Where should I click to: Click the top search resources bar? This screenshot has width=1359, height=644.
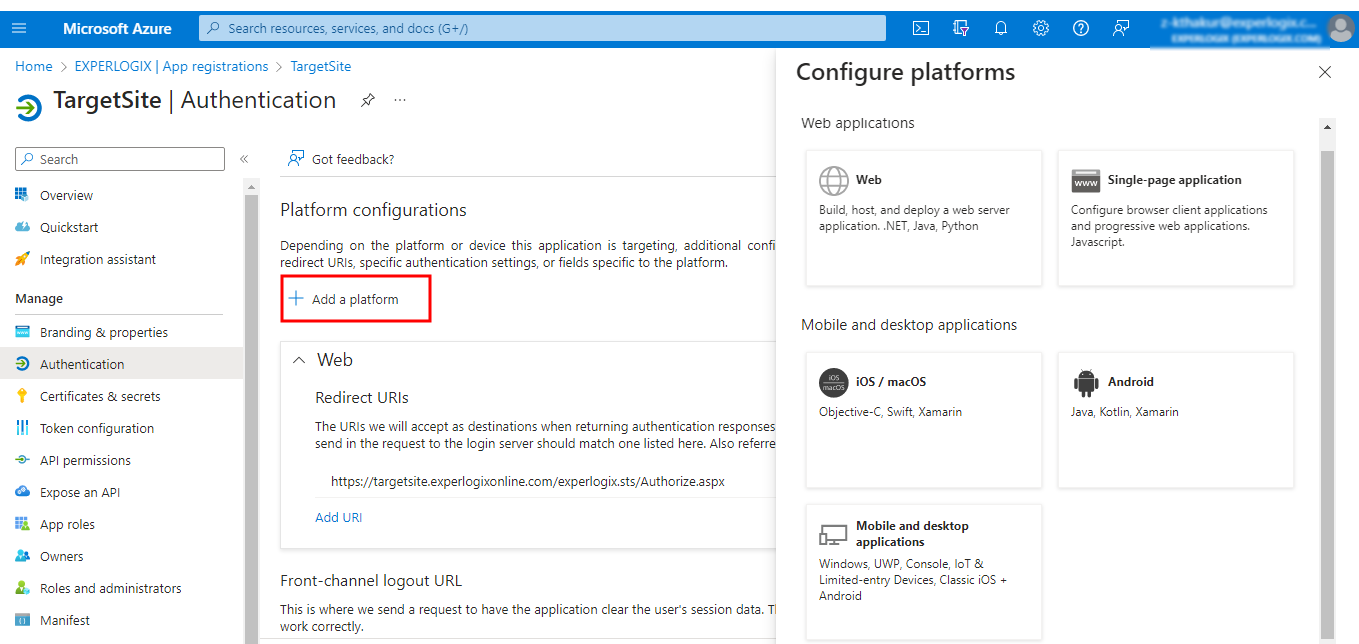point(542,28)
